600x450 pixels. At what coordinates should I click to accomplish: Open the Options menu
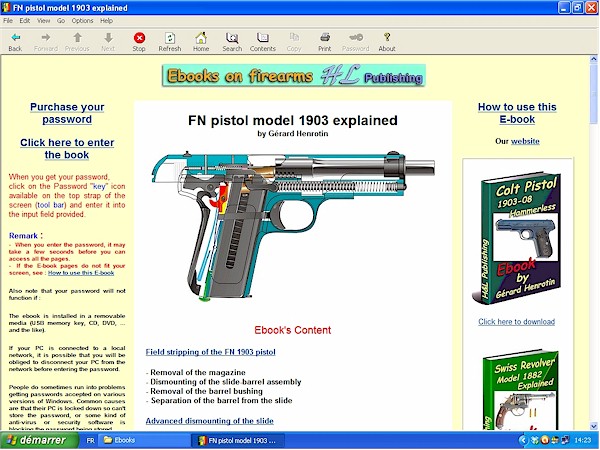click(x=82, y=21)
